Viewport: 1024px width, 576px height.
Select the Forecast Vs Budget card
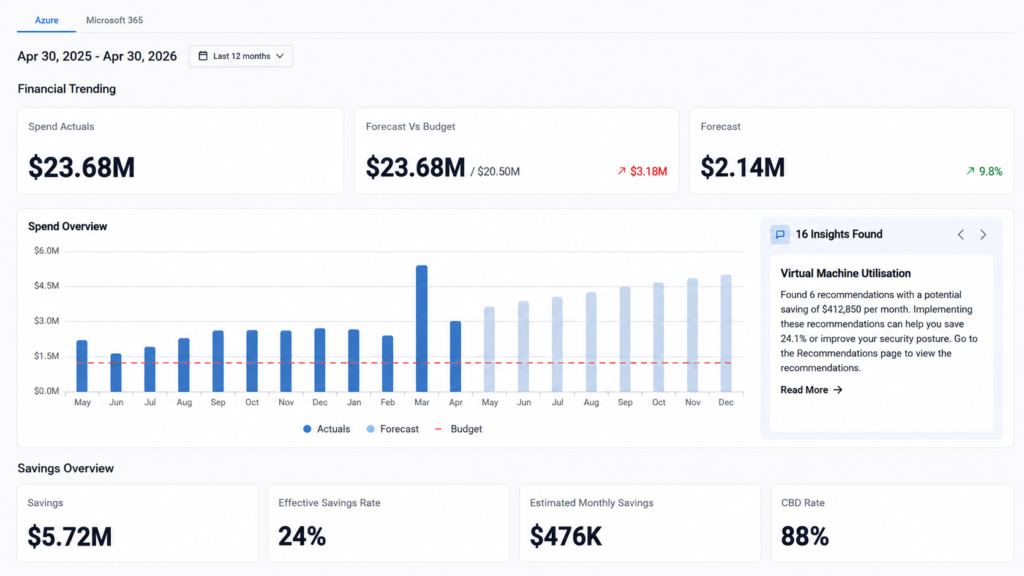517,151
